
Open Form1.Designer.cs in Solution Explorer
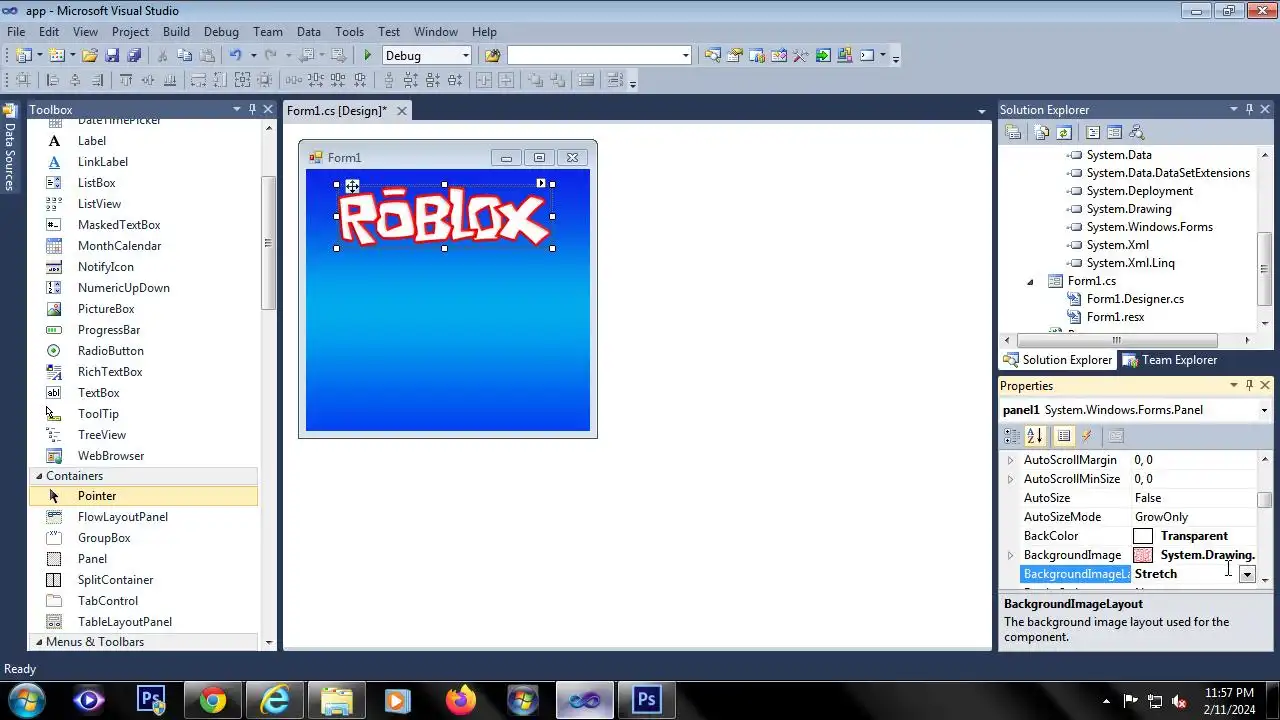click(1135, 299)
